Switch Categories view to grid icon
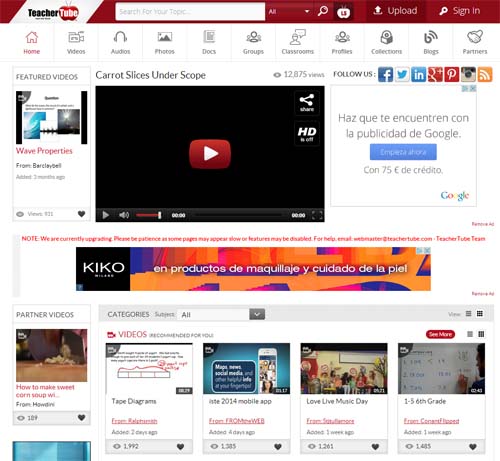 tap(480, 314)
